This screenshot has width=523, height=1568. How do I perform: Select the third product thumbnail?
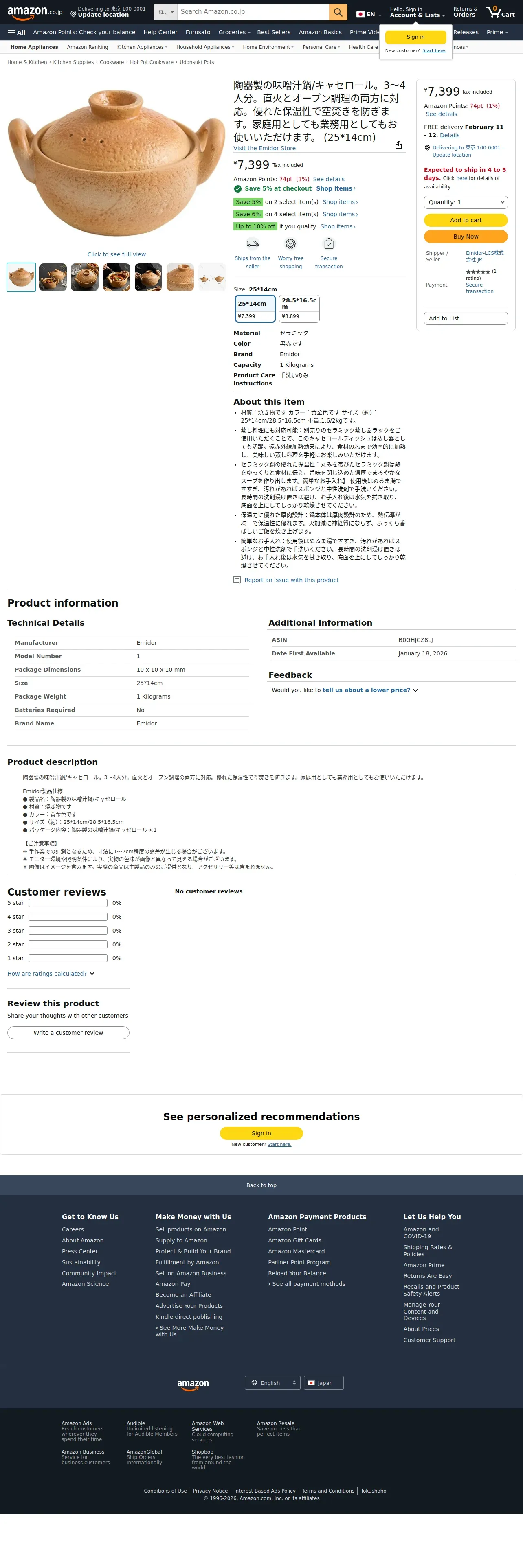(x=85, y=278)
